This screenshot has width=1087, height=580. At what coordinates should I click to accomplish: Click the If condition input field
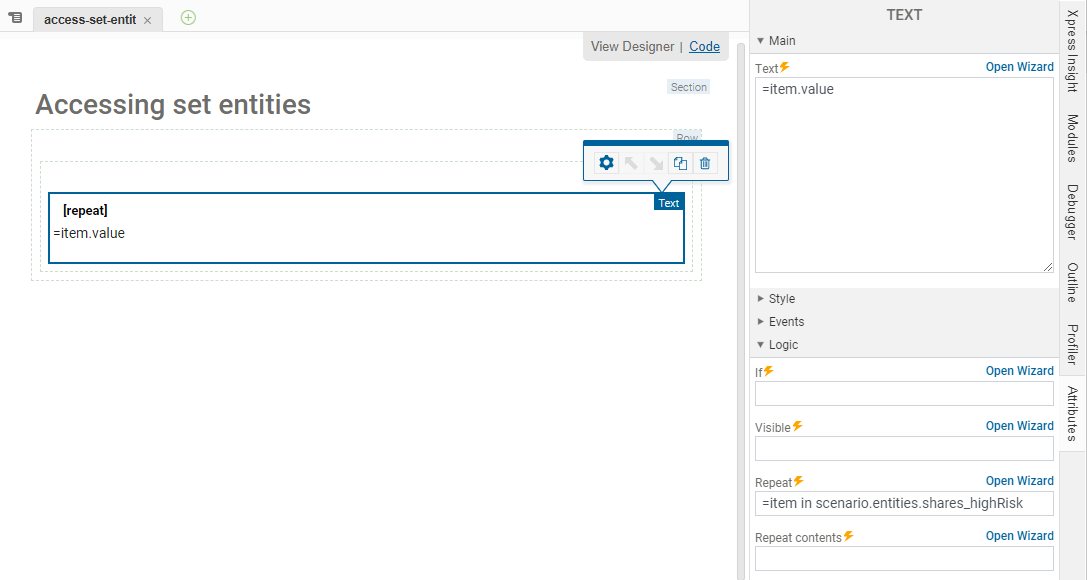pos(903,393)
